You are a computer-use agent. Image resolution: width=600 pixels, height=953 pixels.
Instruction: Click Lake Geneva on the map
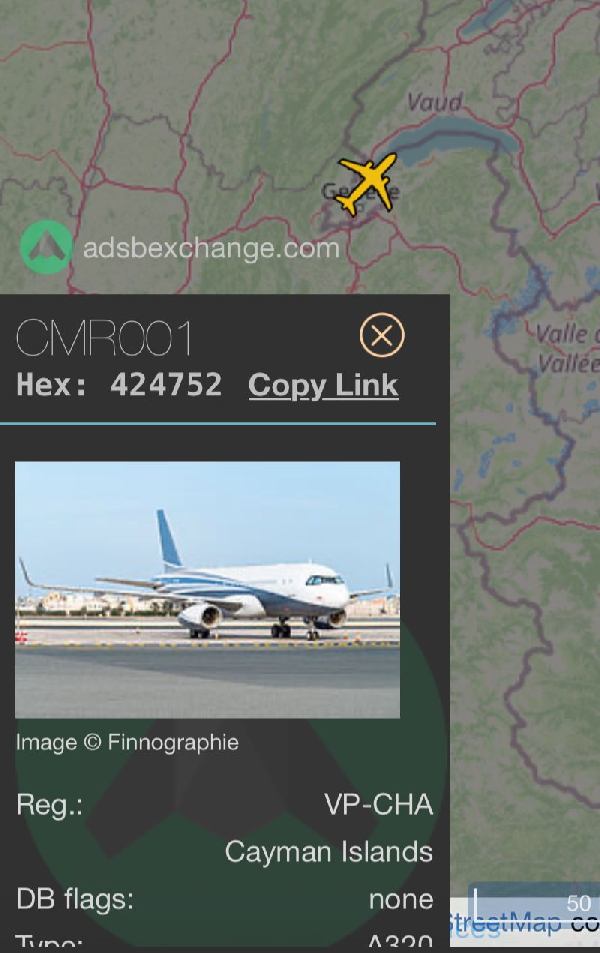coord(460,137)
